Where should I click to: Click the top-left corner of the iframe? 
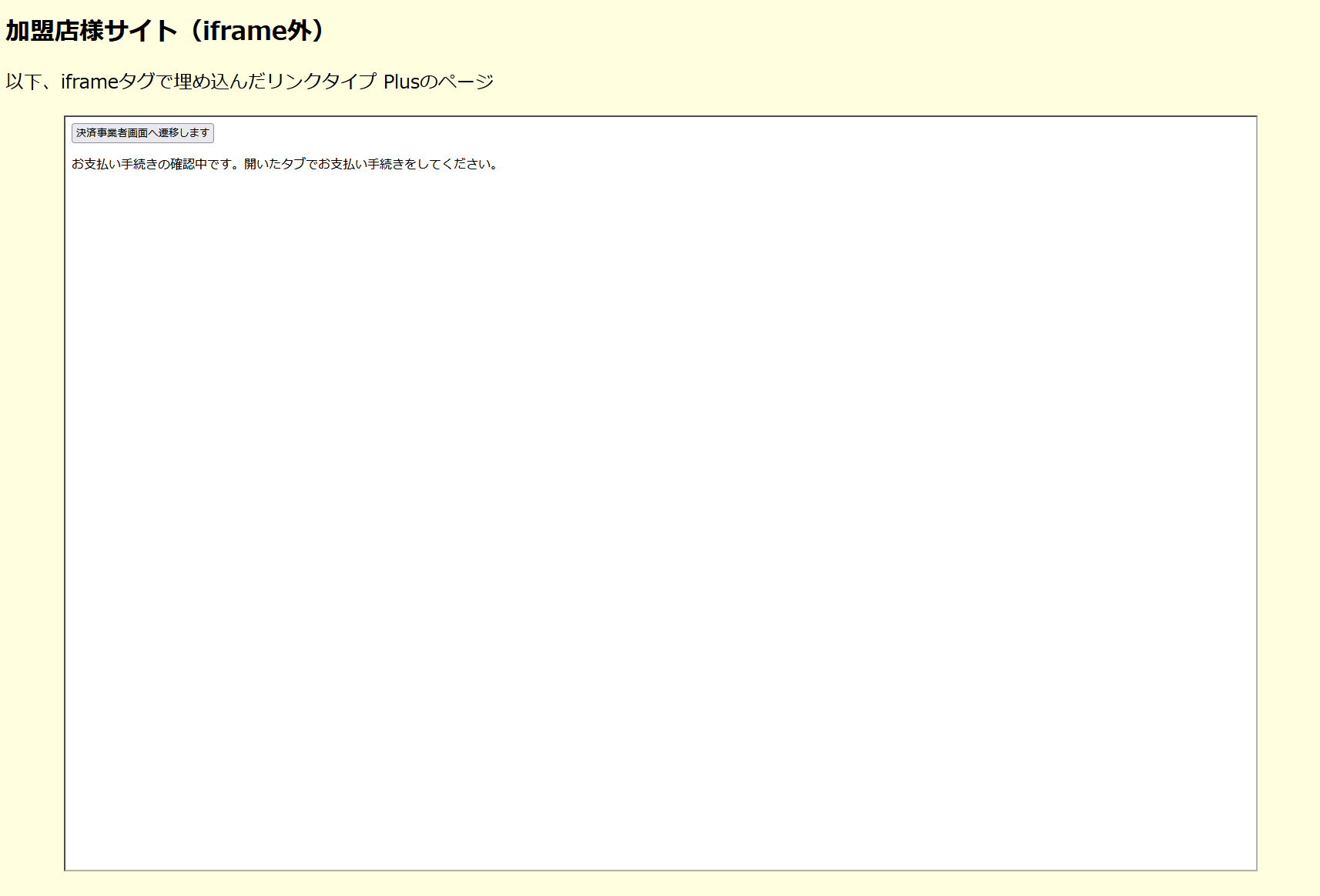[66, 118]
